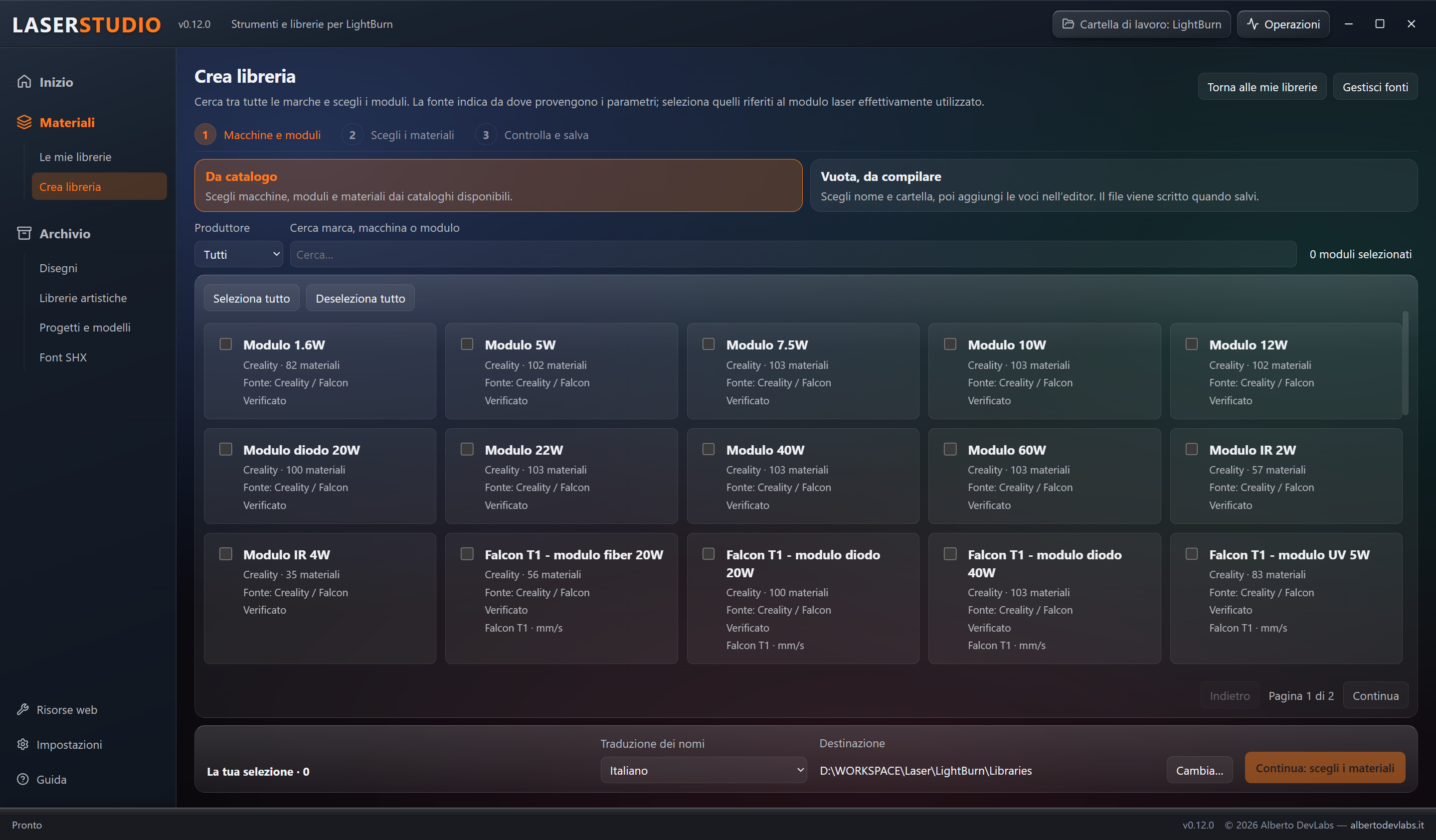Go to step 3 Controlla e salva

[x=532, y=135]
